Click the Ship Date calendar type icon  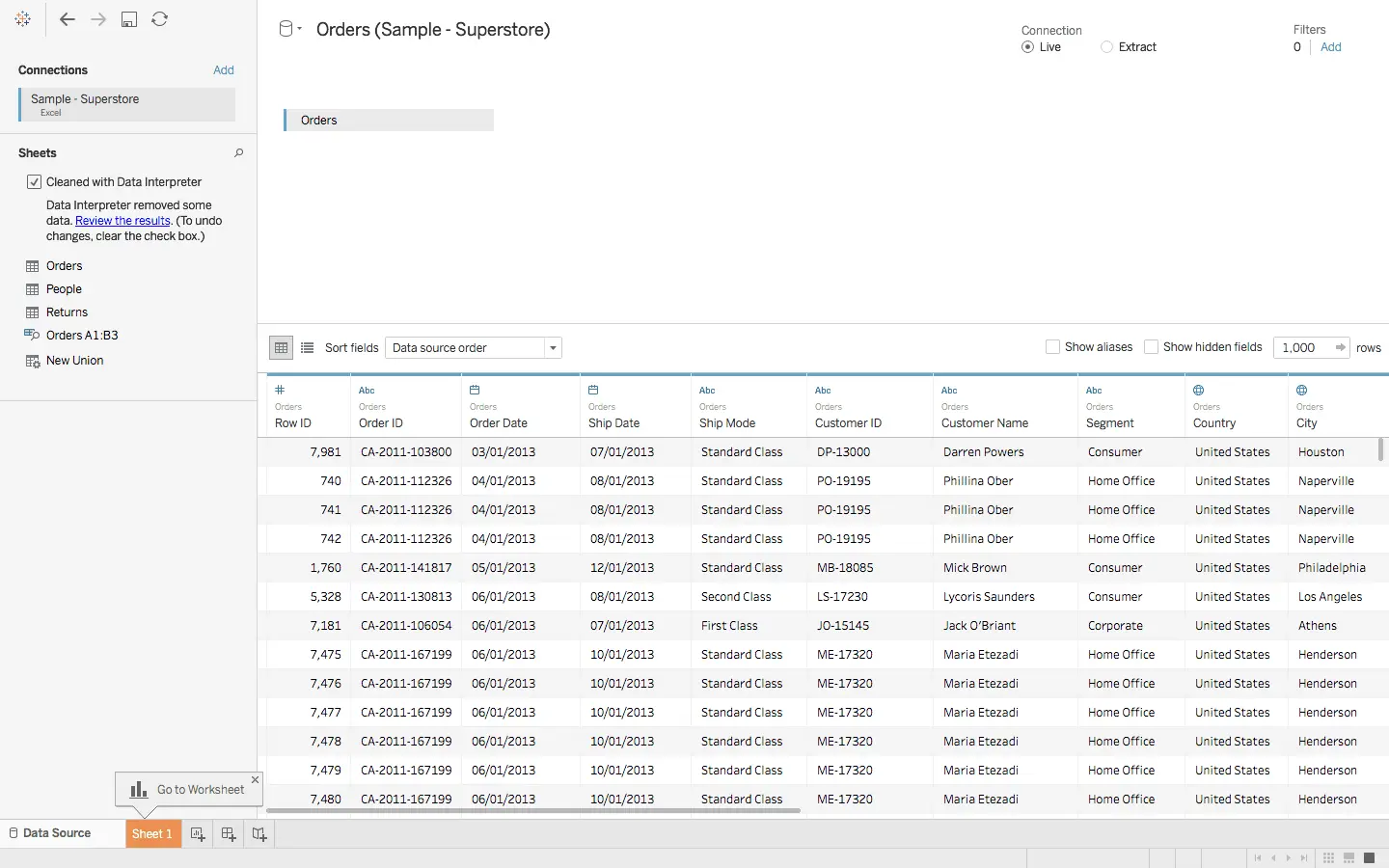tap(593, 390)
